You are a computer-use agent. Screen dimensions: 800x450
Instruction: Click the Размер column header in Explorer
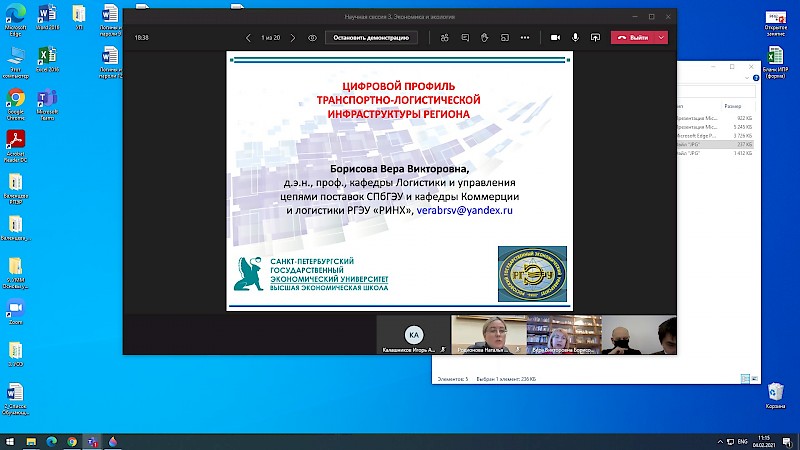click(x=733, y=105)
